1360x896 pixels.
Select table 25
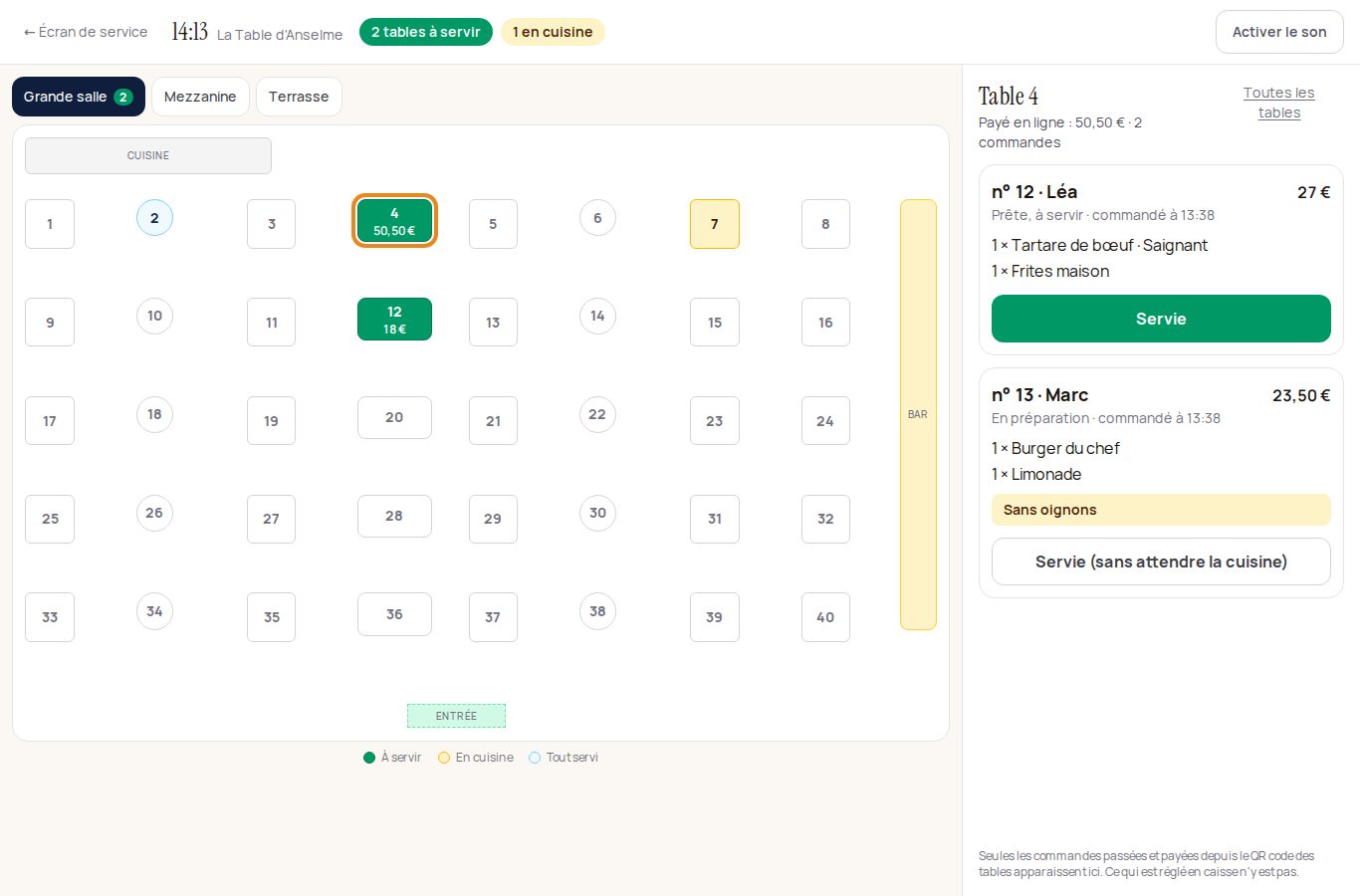[x=50, y=519]
